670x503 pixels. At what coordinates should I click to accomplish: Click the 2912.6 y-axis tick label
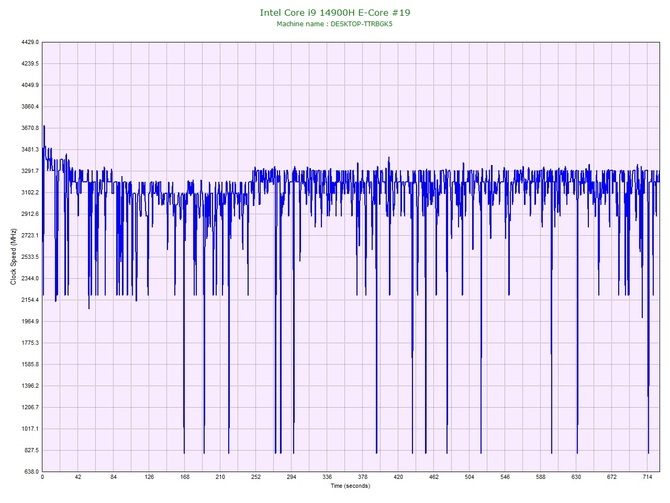[30, 214]
